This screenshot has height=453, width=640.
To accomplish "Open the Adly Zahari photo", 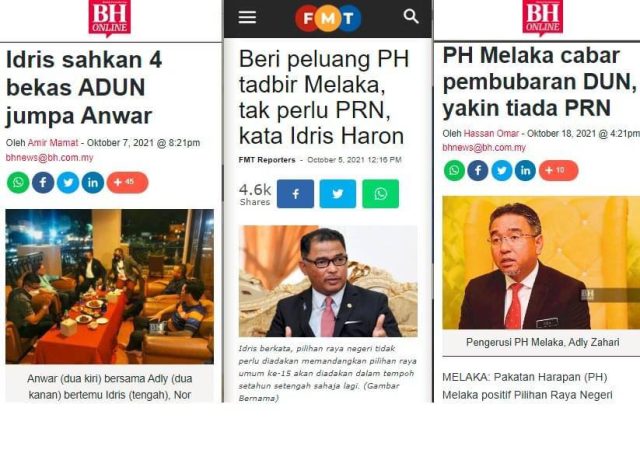I will pyautogui.click(x=541, y=263).
